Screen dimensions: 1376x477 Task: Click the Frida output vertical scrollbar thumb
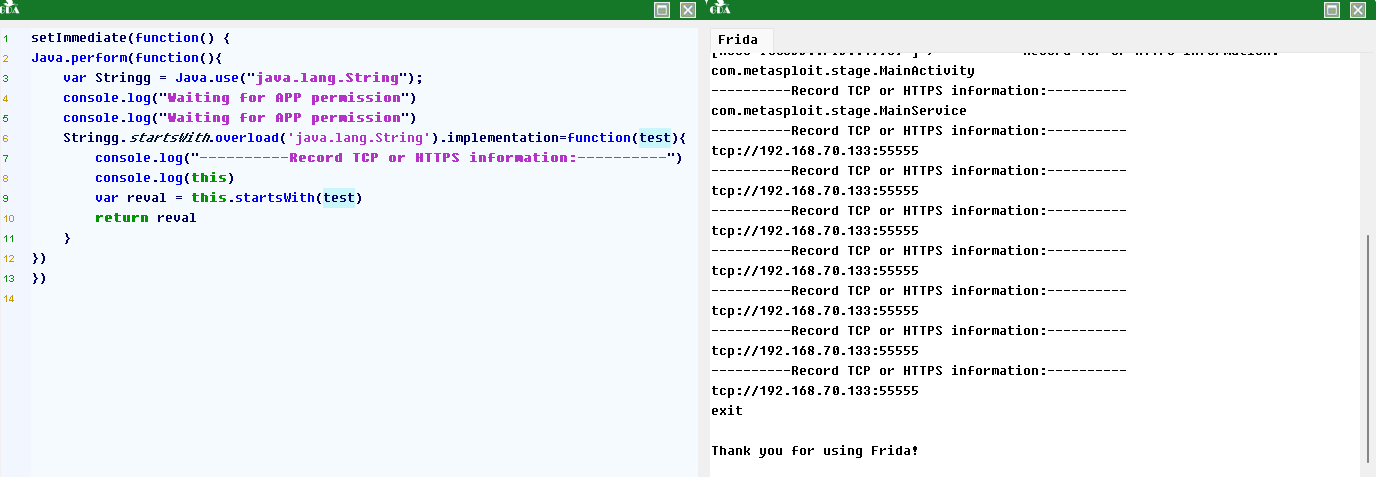[1367, 345]
